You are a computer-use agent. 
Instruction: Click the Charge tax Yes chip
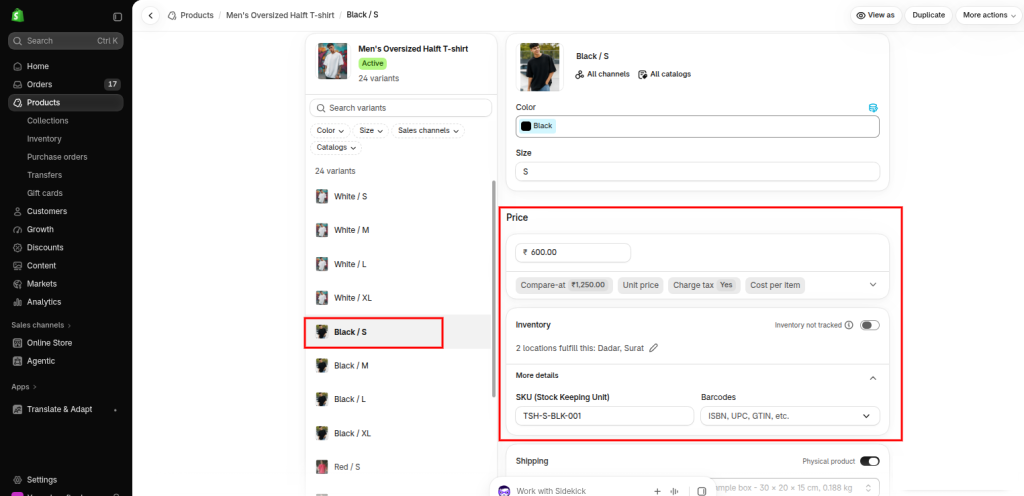[704, 285]
